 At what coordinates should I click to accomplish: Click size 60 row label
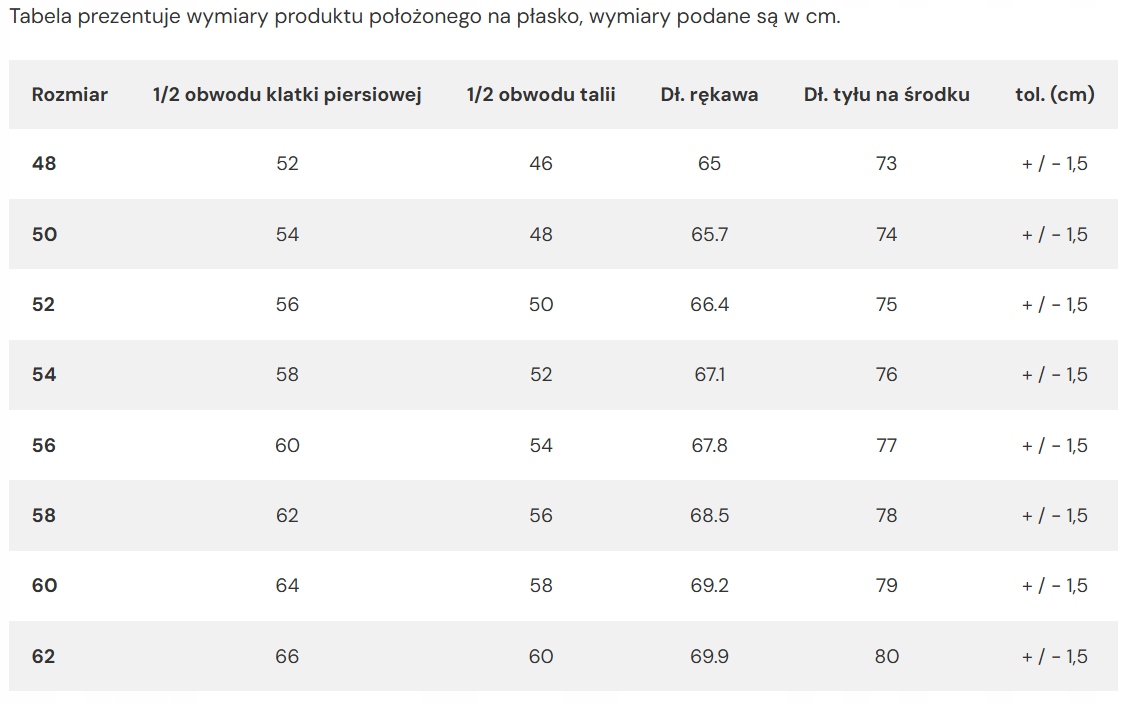click(x=44, y=586)
